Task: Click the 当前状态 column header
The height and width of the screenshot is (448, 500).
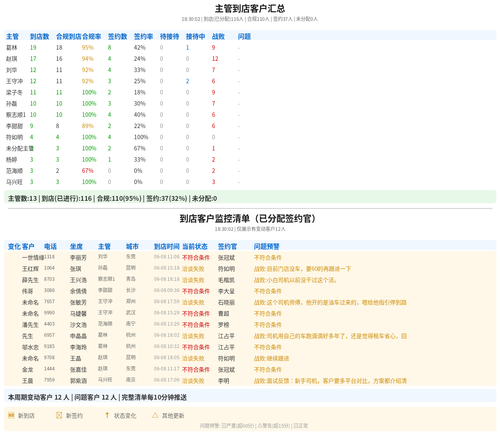Action: pyautogui.click(x=195, y=246)
